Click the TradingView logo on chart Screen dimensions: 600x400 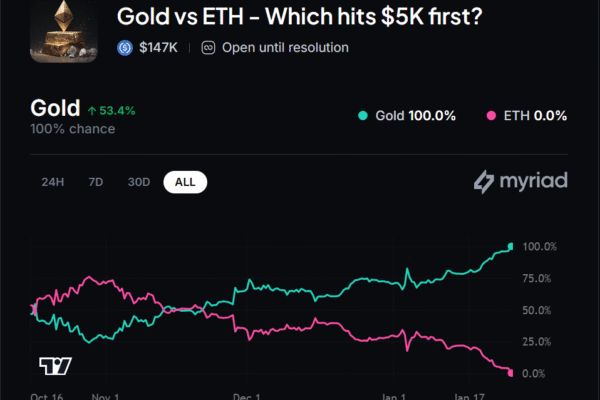tap(54, 366)
